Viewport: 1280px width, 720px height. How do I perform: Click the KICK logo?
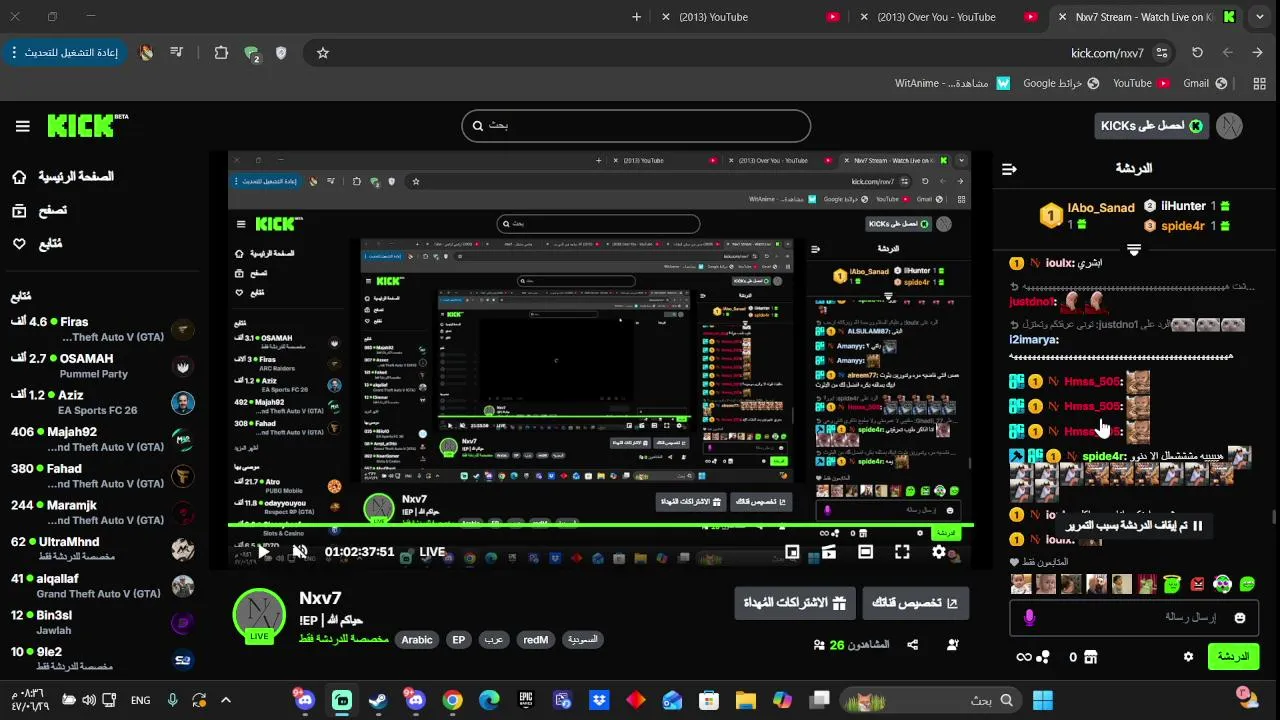coord(88,125)
